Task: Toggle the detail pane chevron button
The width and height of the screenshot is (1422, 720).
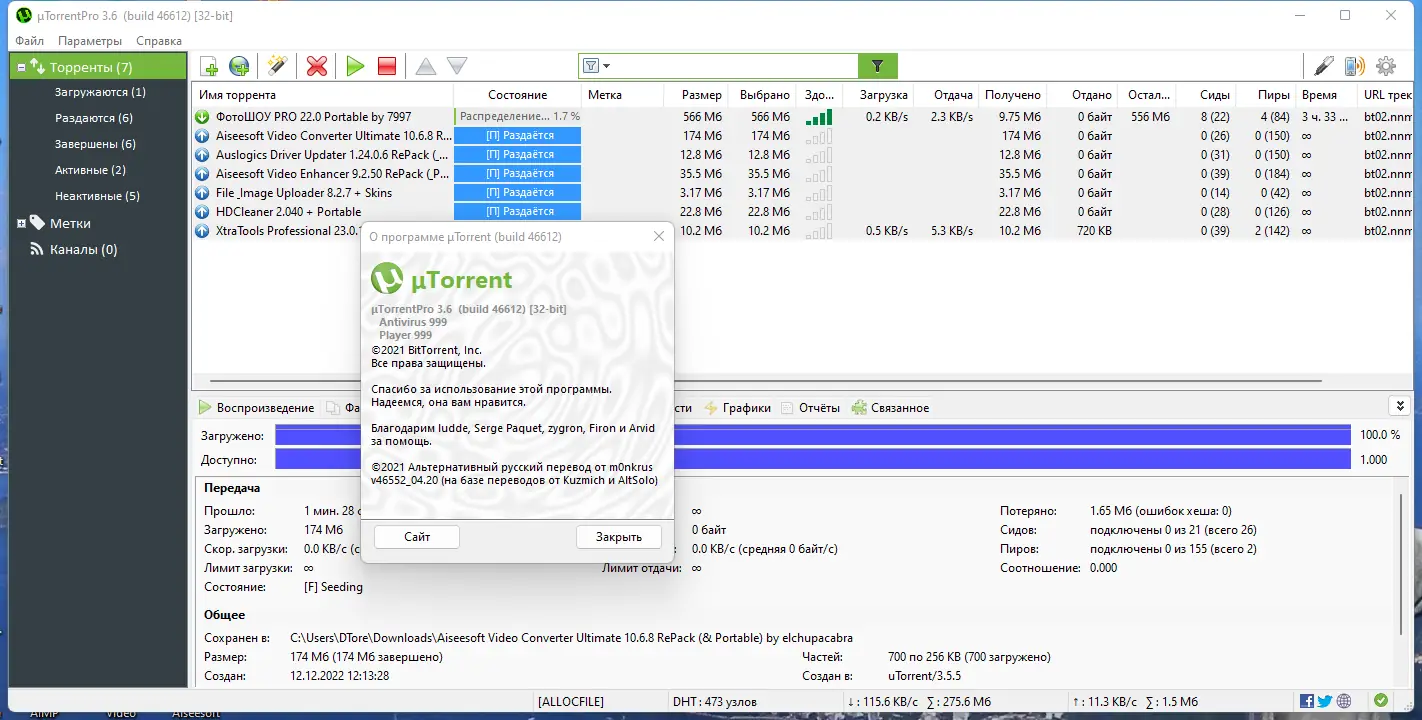Action: [x=1400, y=406]
